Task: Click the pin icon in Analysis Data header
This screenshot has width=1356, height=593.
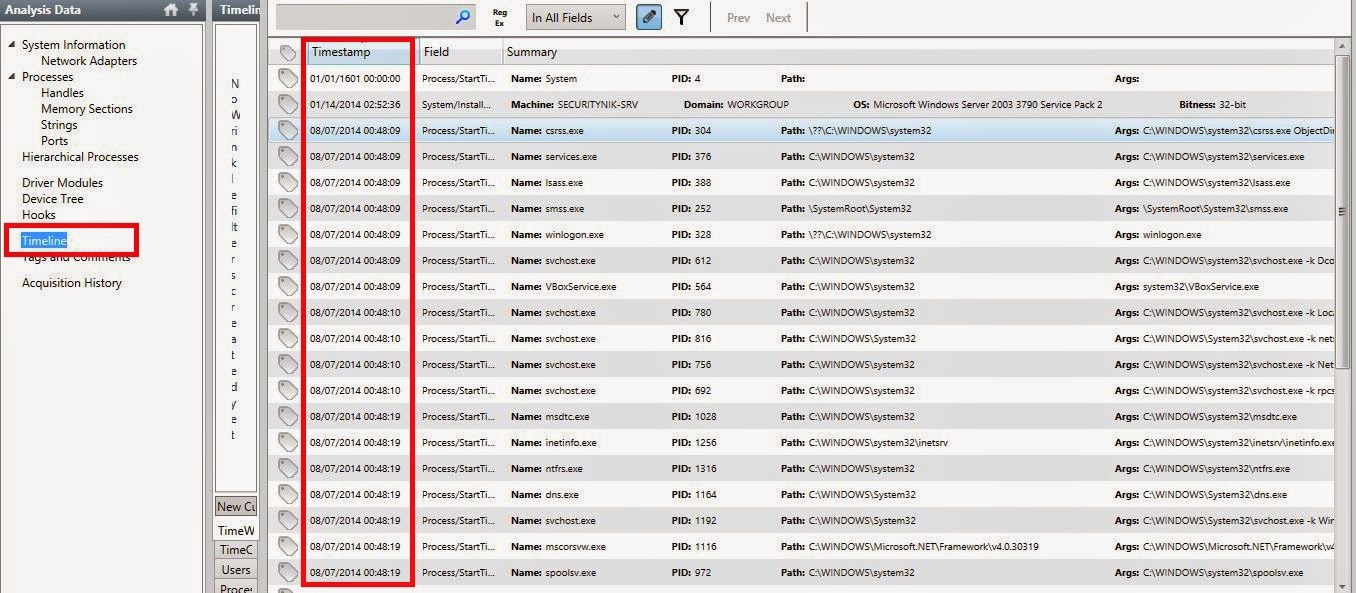Action: (x=194, y=9)
